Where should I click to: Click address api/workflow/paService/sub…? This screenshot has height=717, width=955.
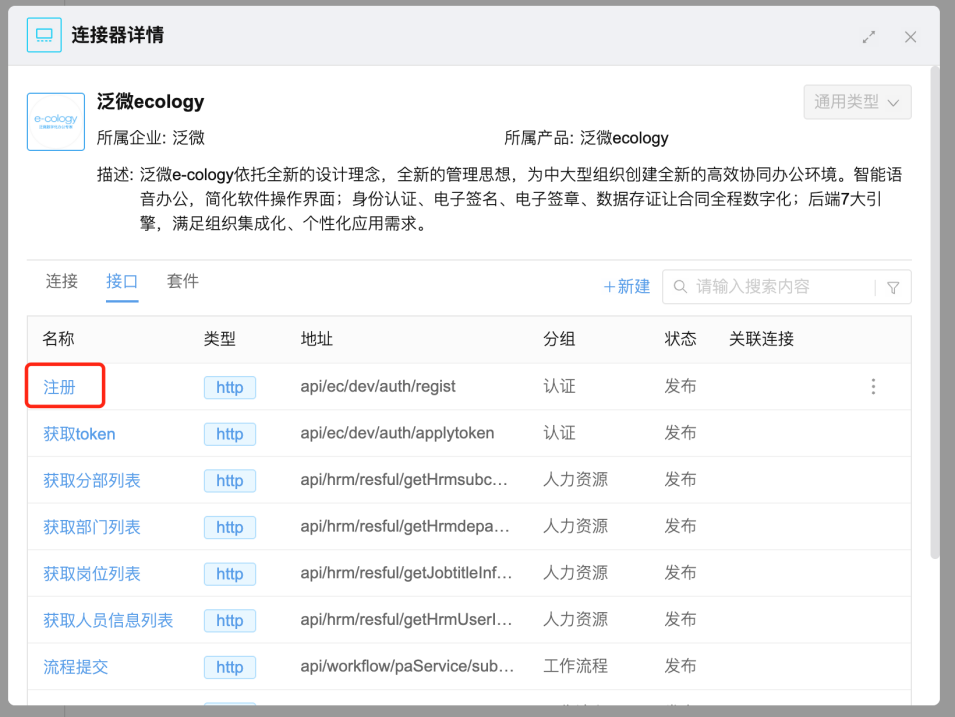point(407,666)
